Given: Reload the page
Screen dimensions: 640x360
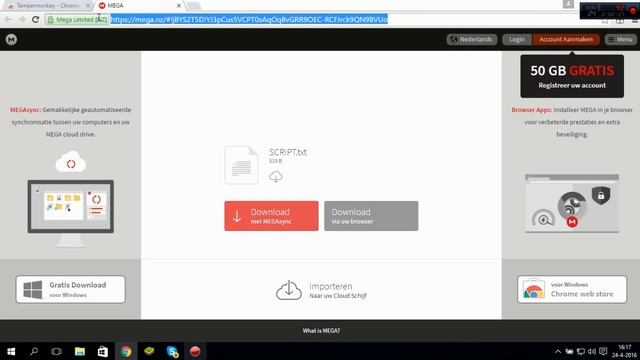Looking at the screenshot, I should pyautogui.click(x=36, y=19).
